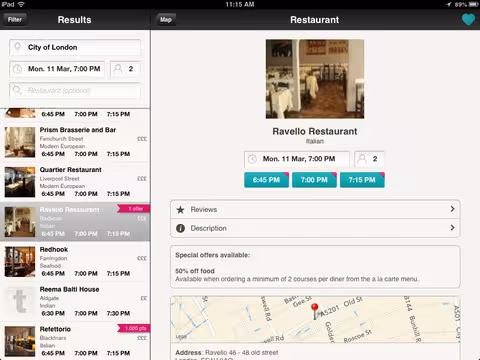Book the teal 7:15 PM slot
Viewport: 480px width, 360px height.
[x=362, y=180]
